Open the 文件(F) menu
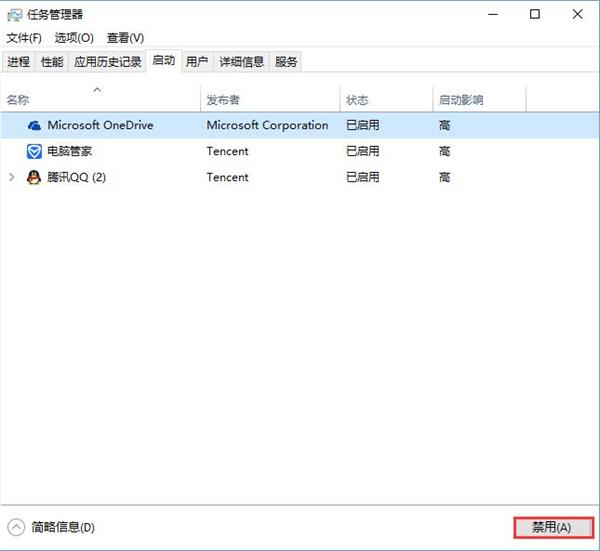600x551 pixels. click(x=24, y=38)
